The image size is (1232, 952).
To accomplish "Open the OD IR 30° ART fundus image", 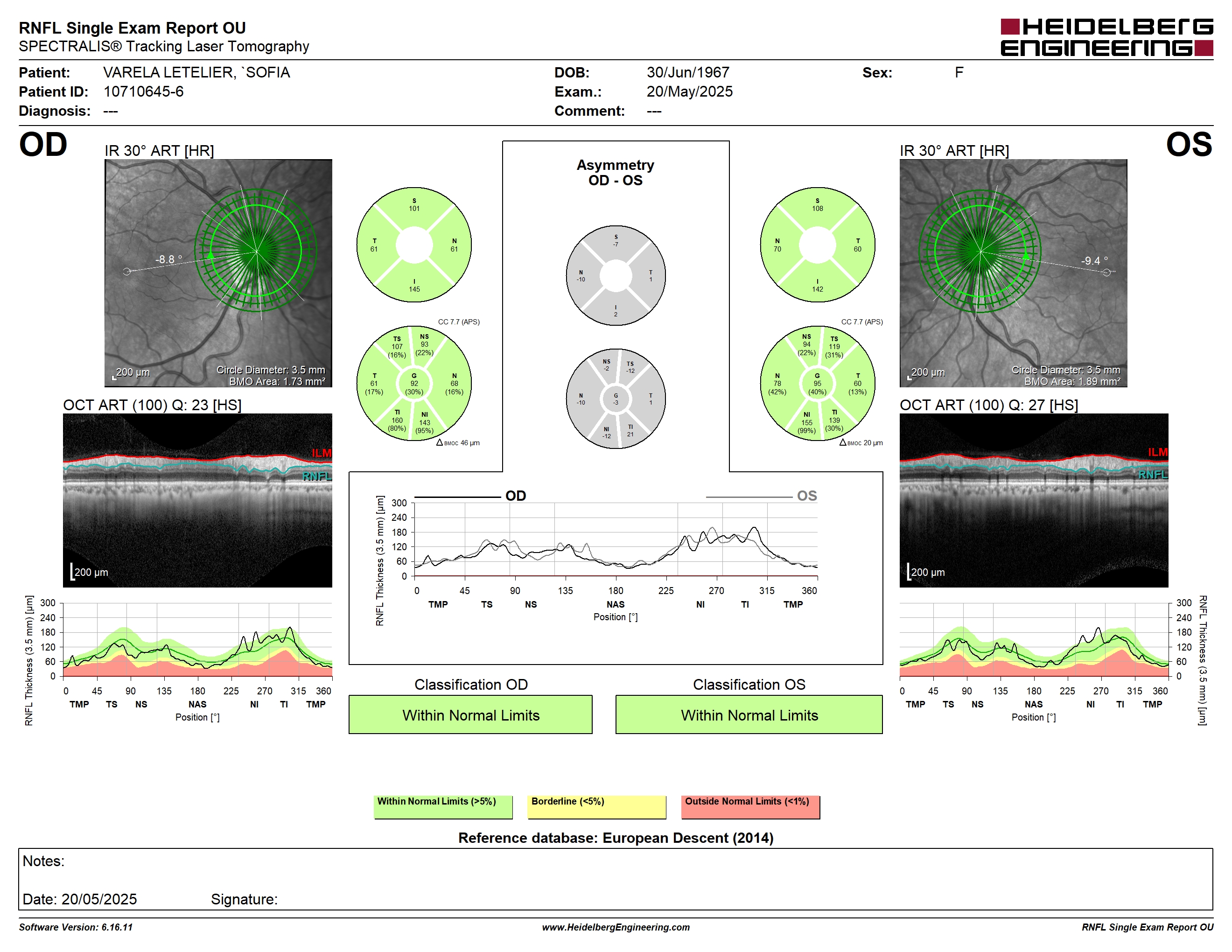I will click(218, 273).
